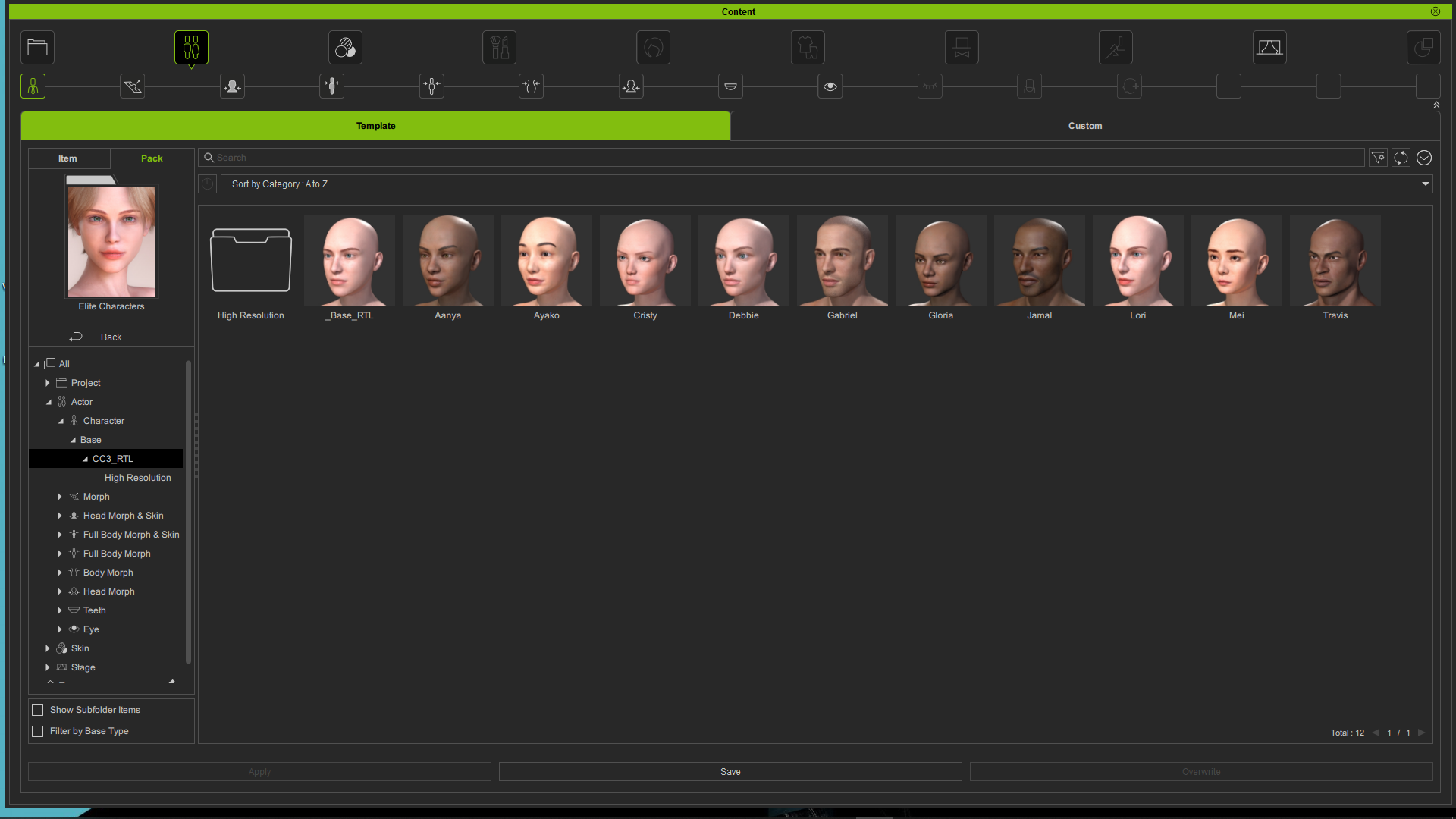Collapse the category bar with double chevron
1456x819 pixels.
(1436, 105)
